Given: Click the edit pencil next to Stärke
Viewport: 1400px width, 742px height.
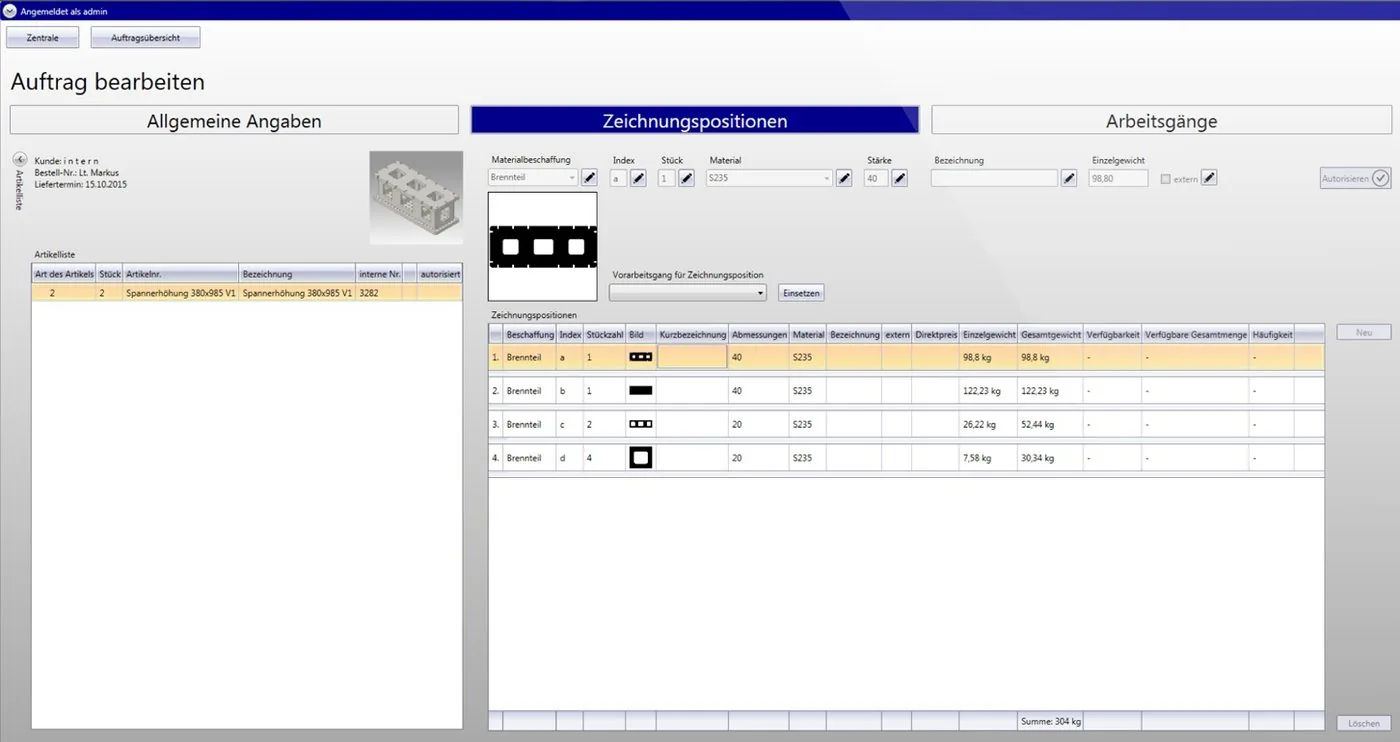Looking at the screenshot, I should (x=899, y=178).
